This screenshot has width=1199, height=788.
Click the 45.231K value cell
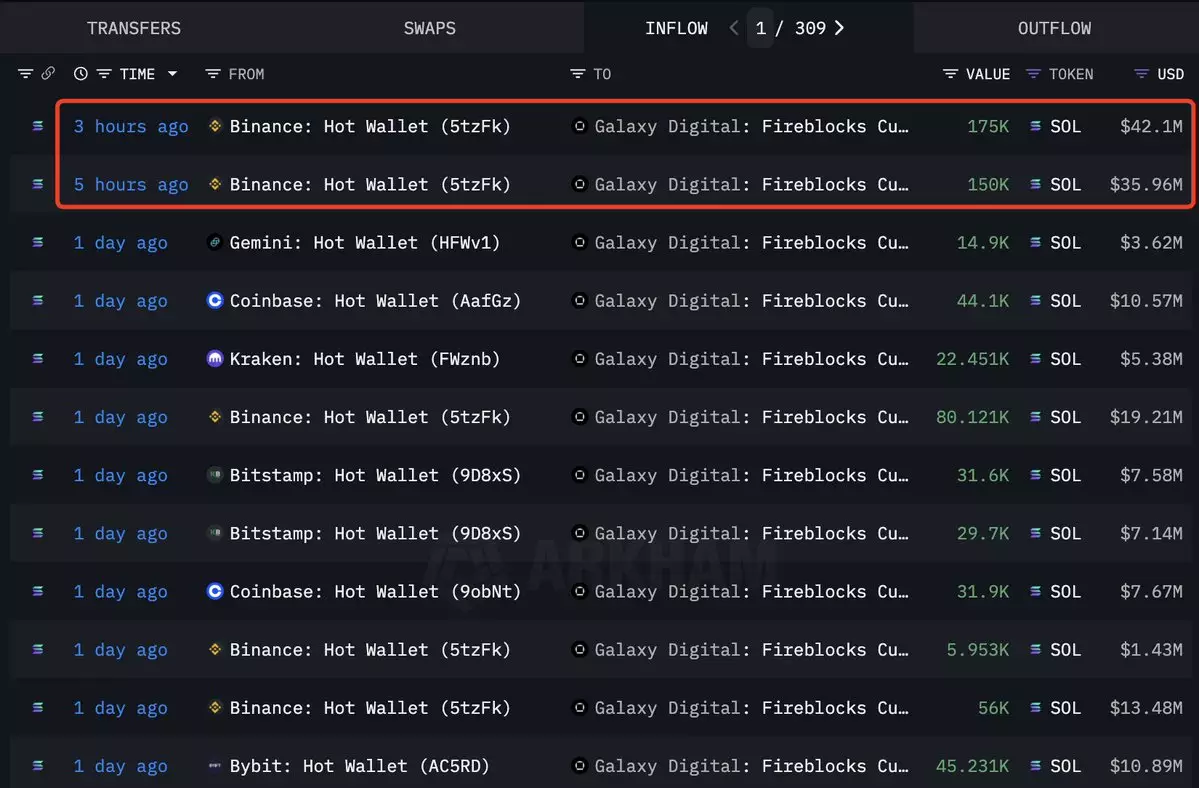coord(973,765)
